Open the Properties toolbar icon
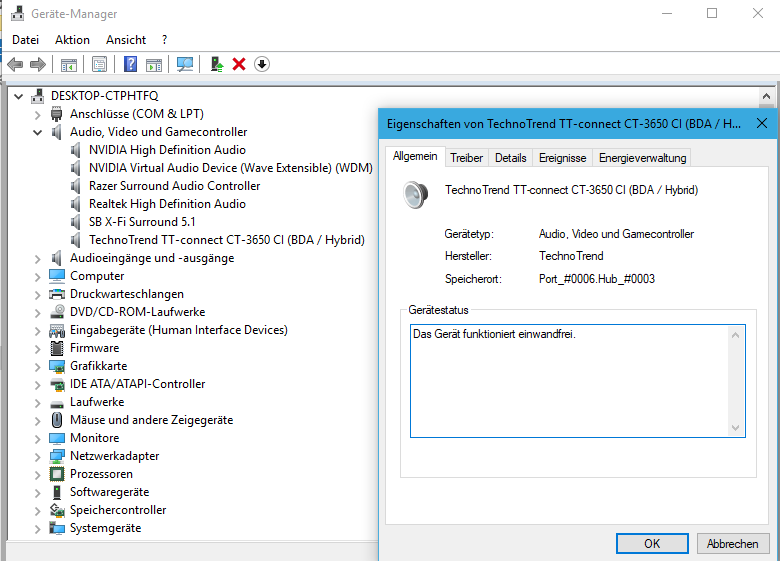 pos(99,64)
